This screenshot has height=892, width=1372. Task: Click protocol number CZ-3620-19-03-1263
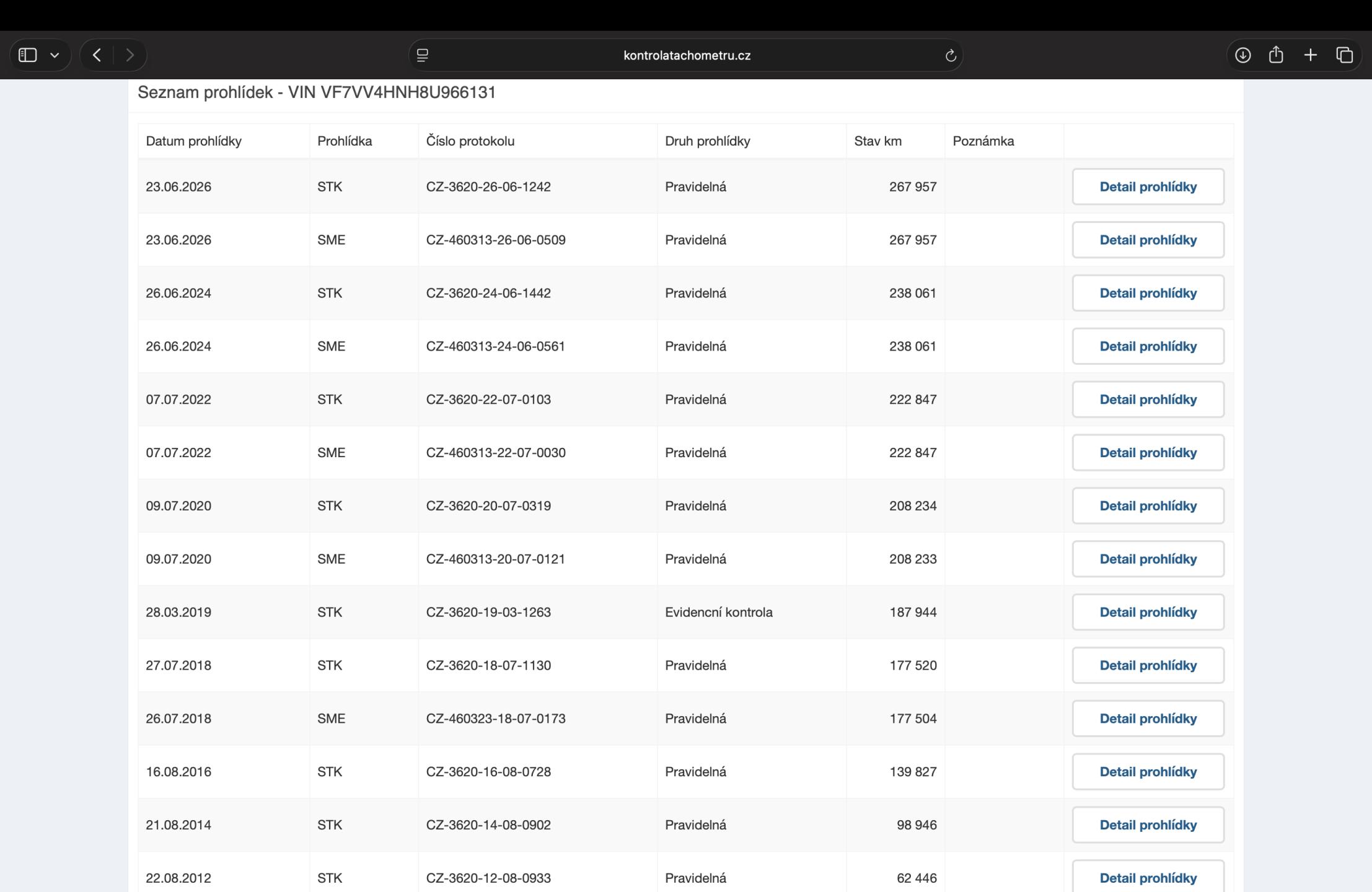[488, 612]
